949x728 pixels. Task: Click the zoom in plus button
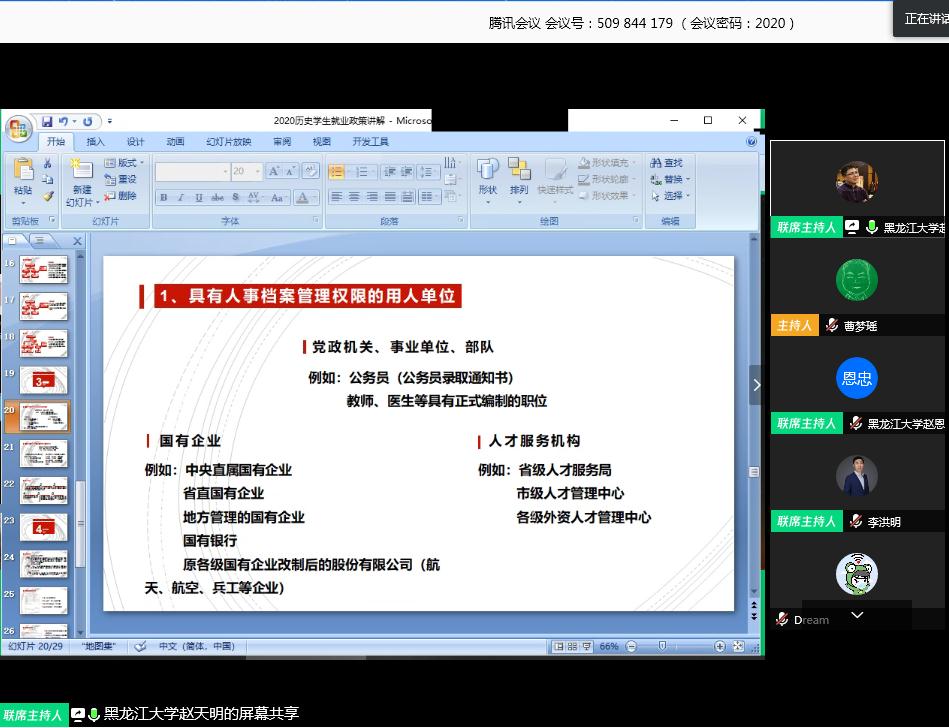point(719,647)
